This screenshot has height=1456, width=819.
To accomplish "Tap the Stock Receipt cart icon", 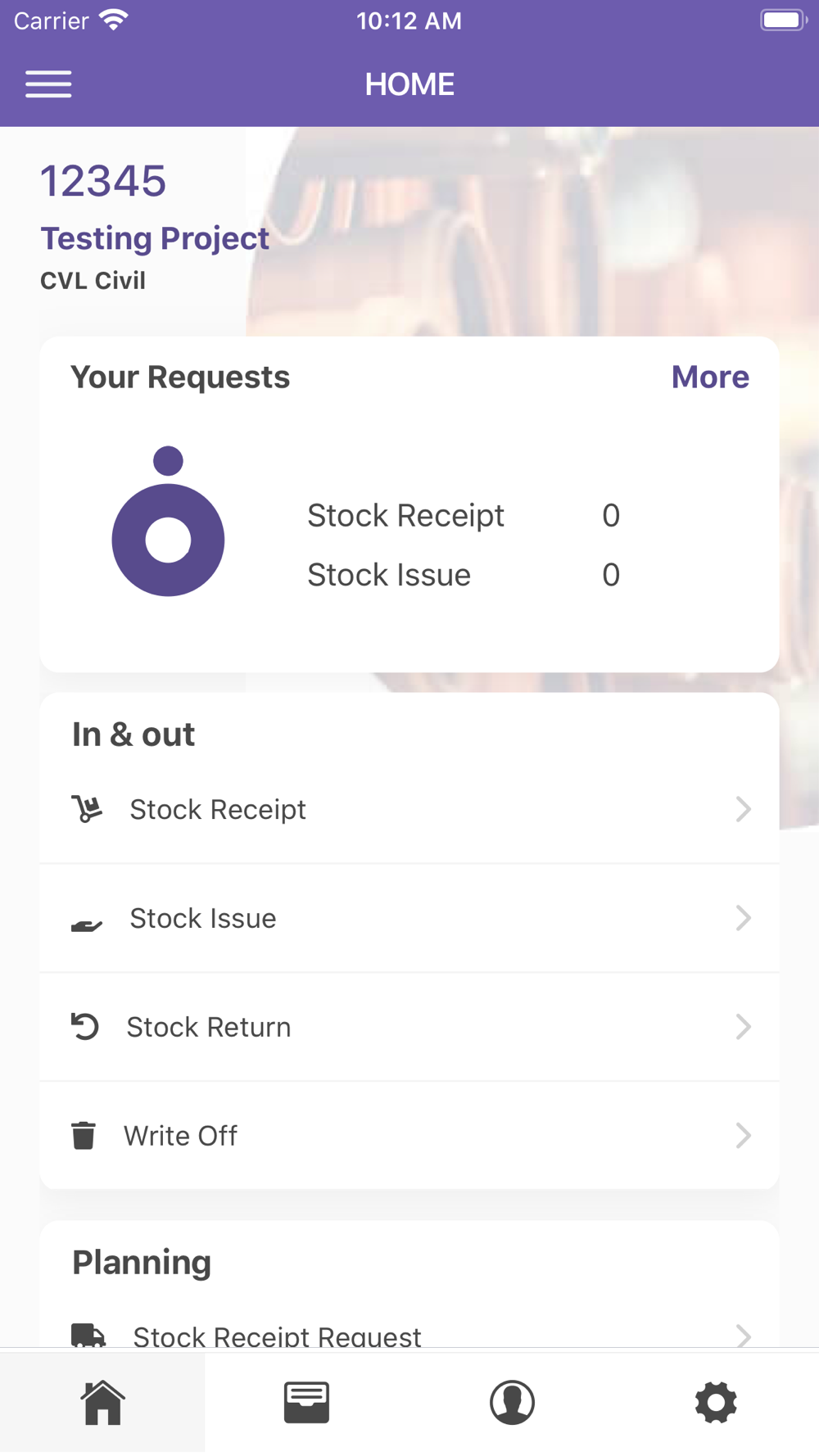I will 87,809.
